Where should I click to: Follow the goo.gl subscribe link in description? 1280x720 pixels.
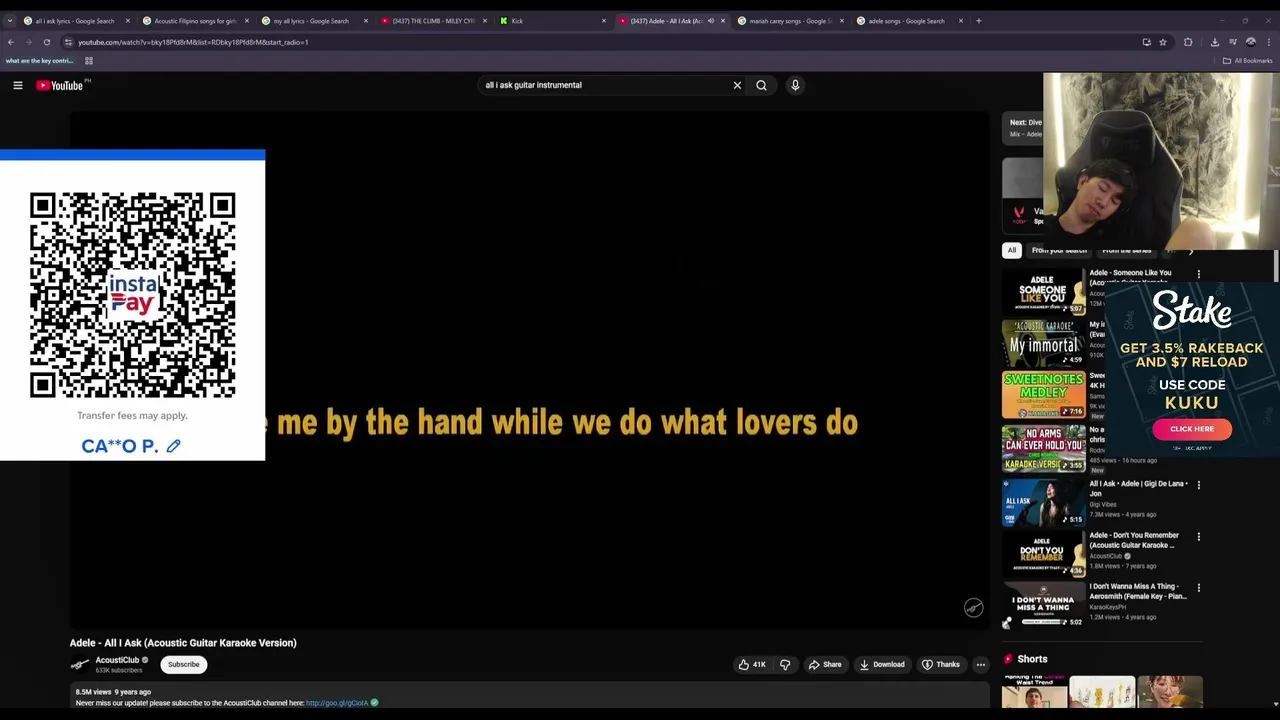(x=337, y=703)
